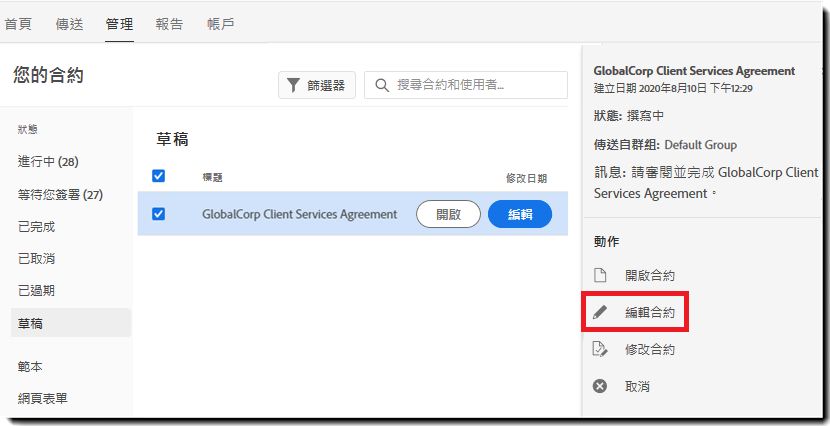Select the GlobalCorp Client Services Agreement row title
Image resolution: width=830 pixels, height=426 pixels.
(x=300, y=214)
